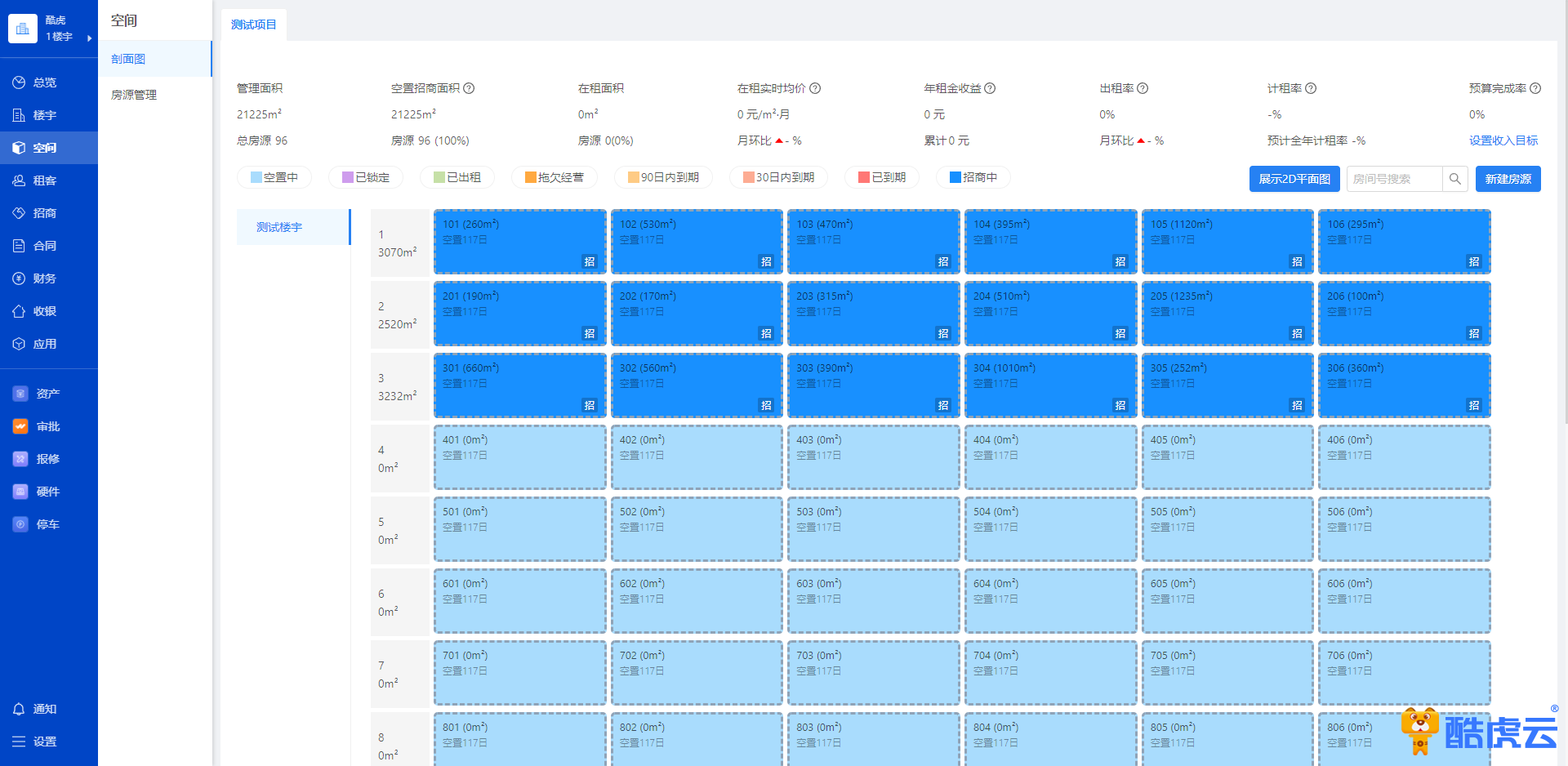This screenshot has height=766, width=1568.
Task: Open room card 506 (0m²)
Action: coord(1405,529)
